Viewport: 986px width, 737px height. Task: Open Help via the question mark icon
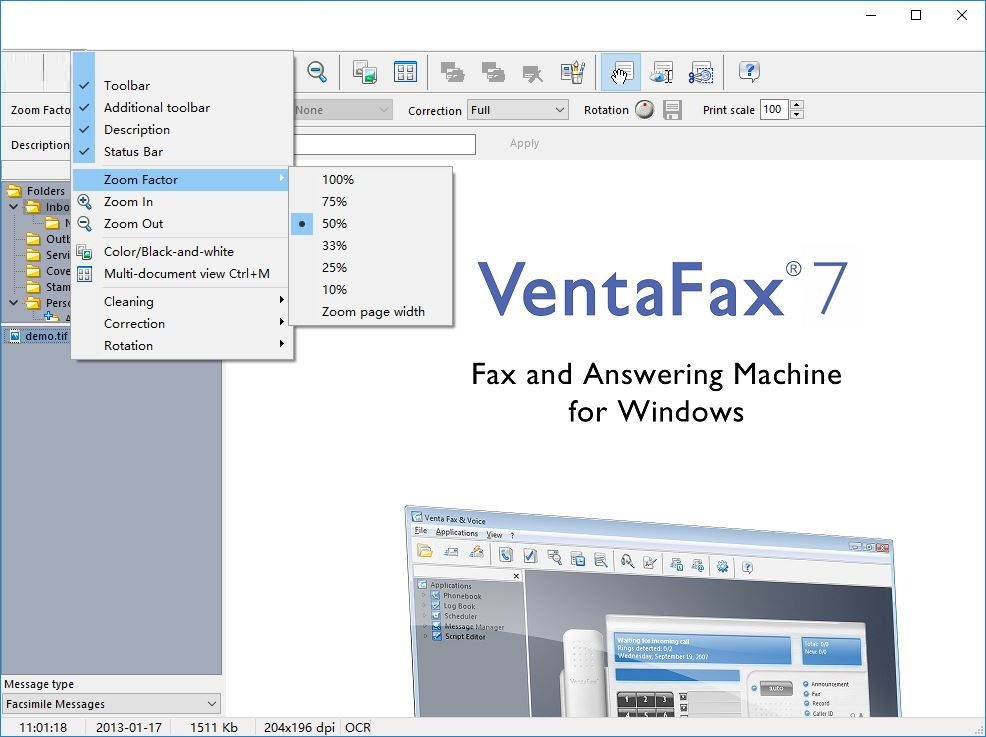click(x=748, y=72)
